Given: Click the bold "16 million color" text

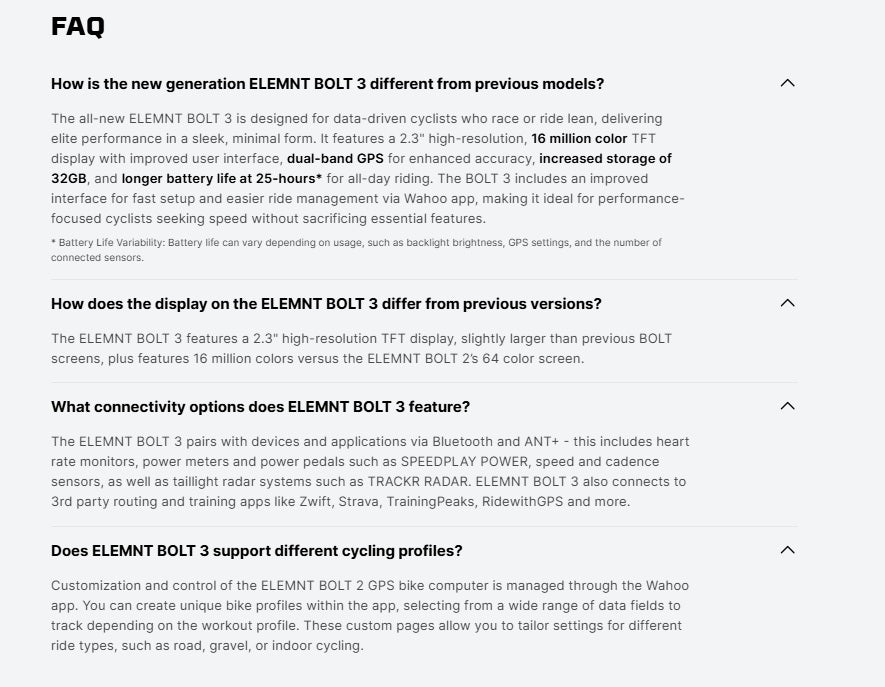Looking at the screenshot, I should pyautogui.click(x=579, y=138).
